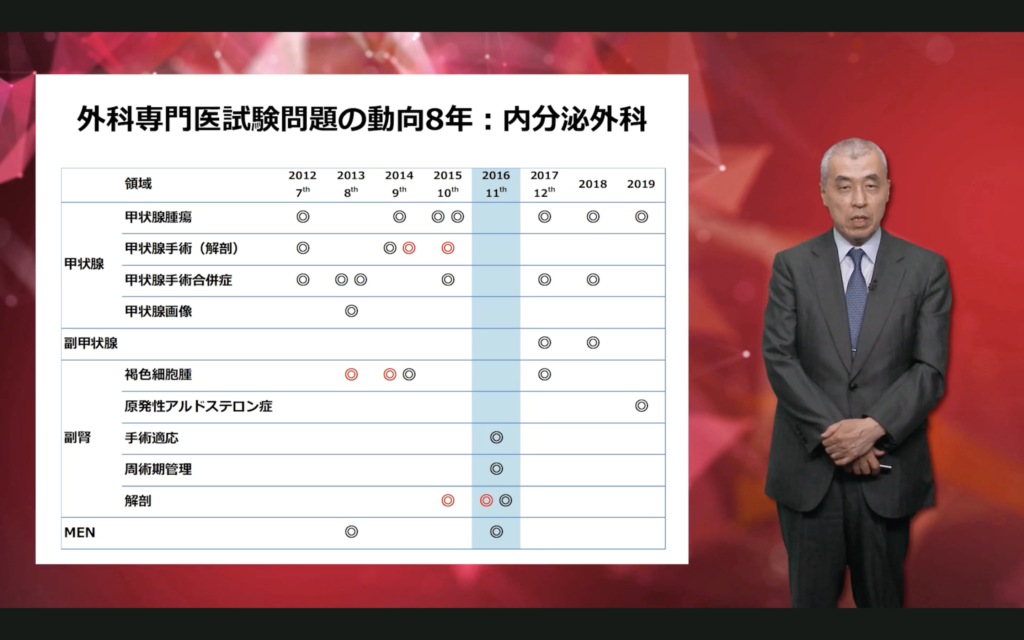Click the 2012 7th column header
Image resolution: width=1024 pixels, height=640 pixels.
302,184
